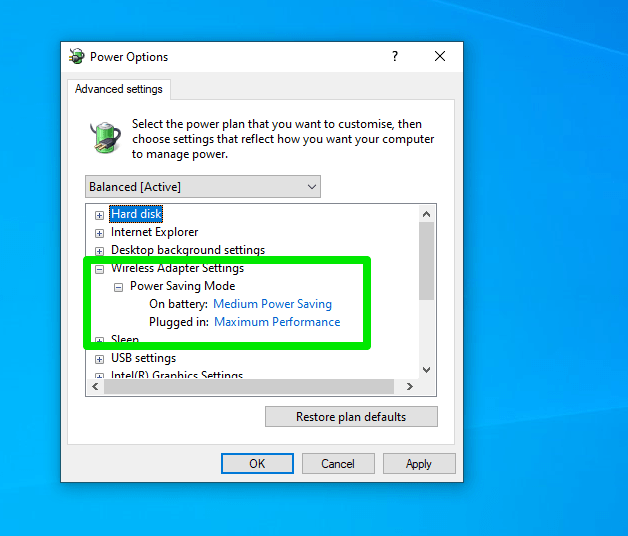Select Internet Explorer tree item

point(155,232)
